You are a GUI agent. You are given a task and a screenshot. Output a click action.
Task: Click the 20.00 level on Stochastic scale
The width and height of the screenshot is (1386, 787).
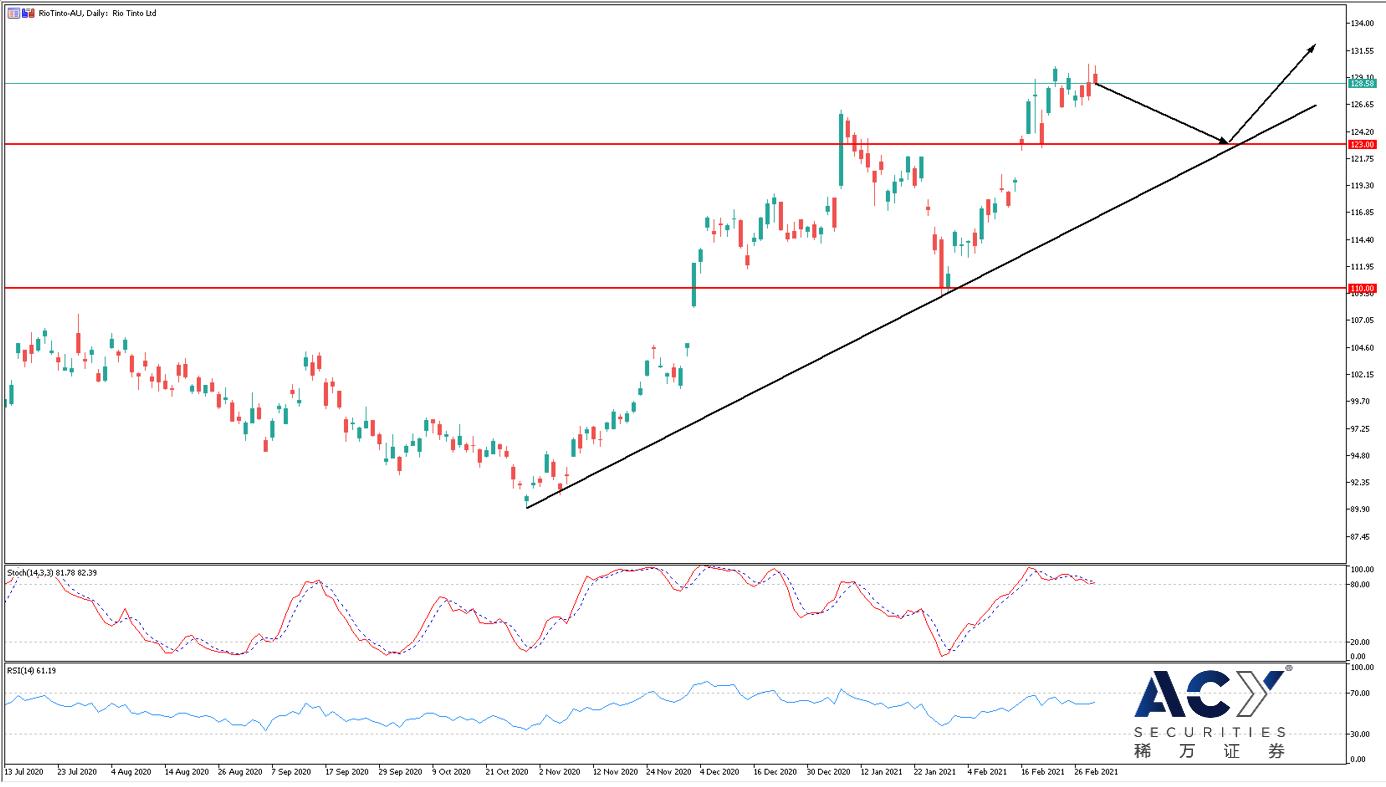(x=1361, y=642)
